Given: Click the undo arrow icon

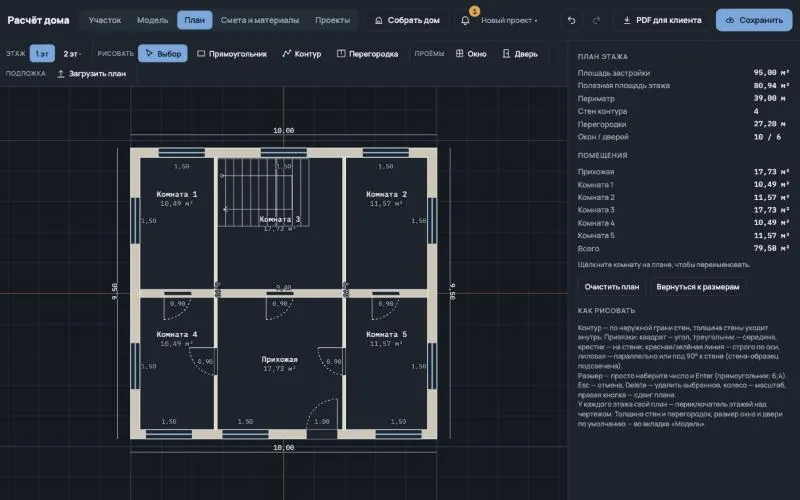Looking at the screenshot, I should [x=571, y=20].
